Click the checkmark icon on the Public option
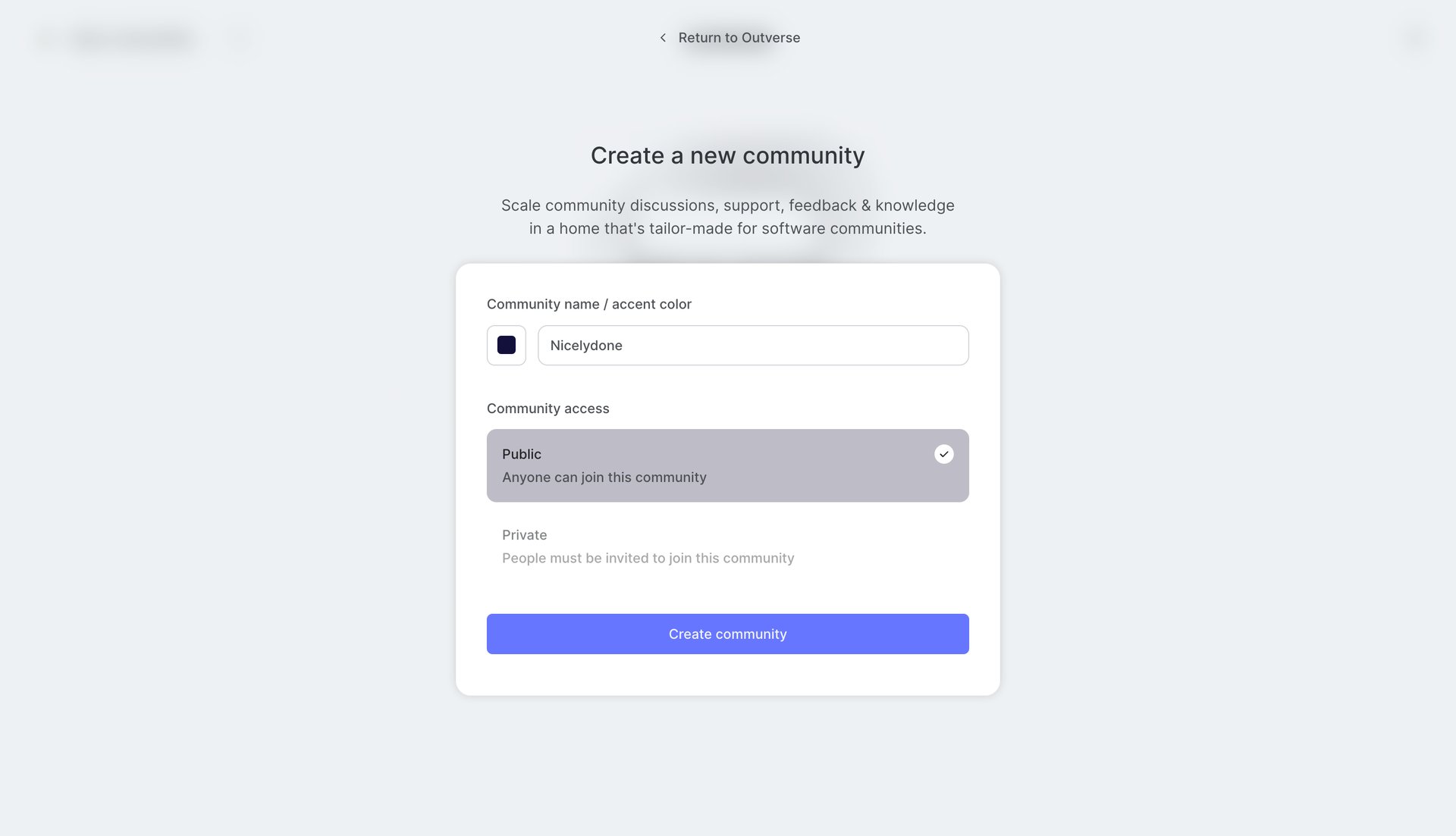The height and width of the screenshot is (836, 1456). click(943, 454)
